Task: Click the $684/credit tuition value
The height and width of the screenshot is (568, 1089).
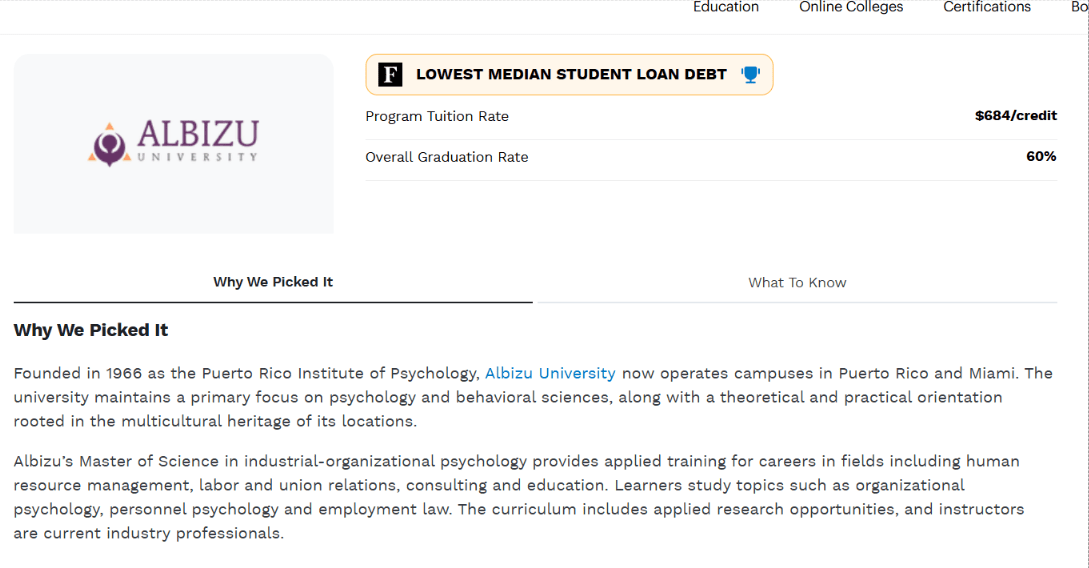Action: [x=1015, y=117]
